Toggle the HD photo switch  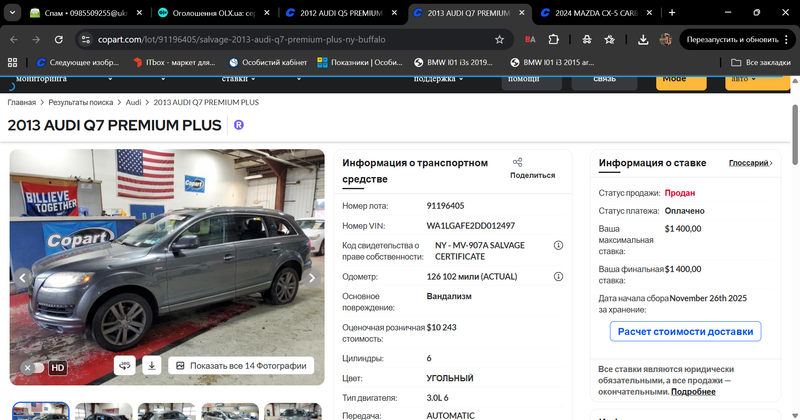(x=34, y=367)
